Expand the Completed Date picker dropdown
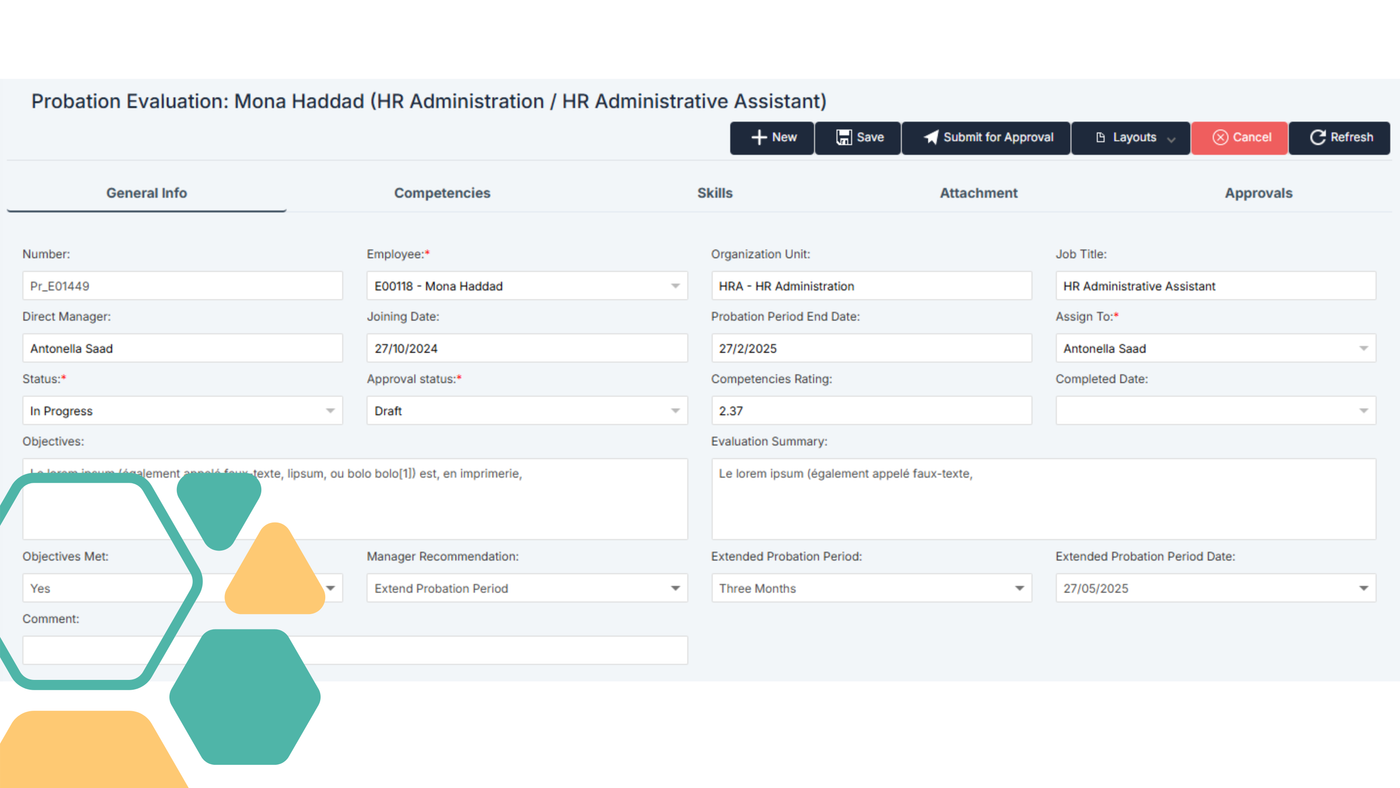 (x=1364, y=410)
